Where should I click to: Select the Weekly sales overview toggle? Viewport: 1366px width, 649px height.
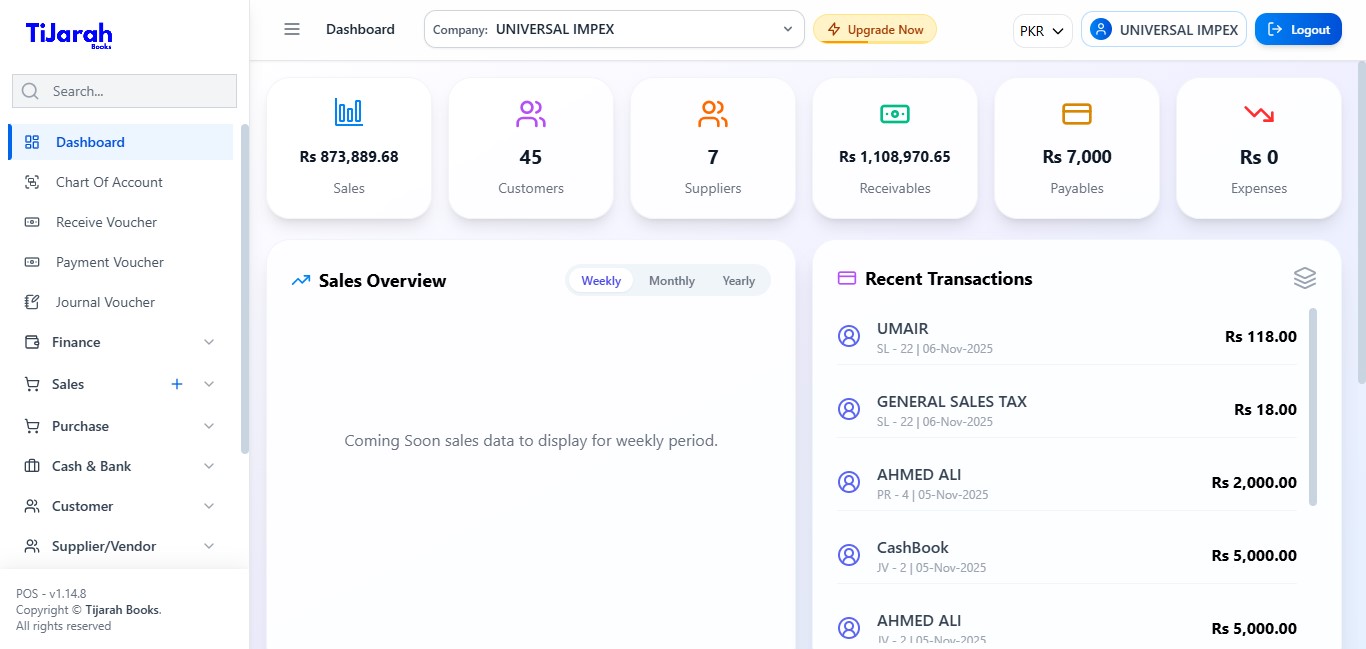pos(600,280)
